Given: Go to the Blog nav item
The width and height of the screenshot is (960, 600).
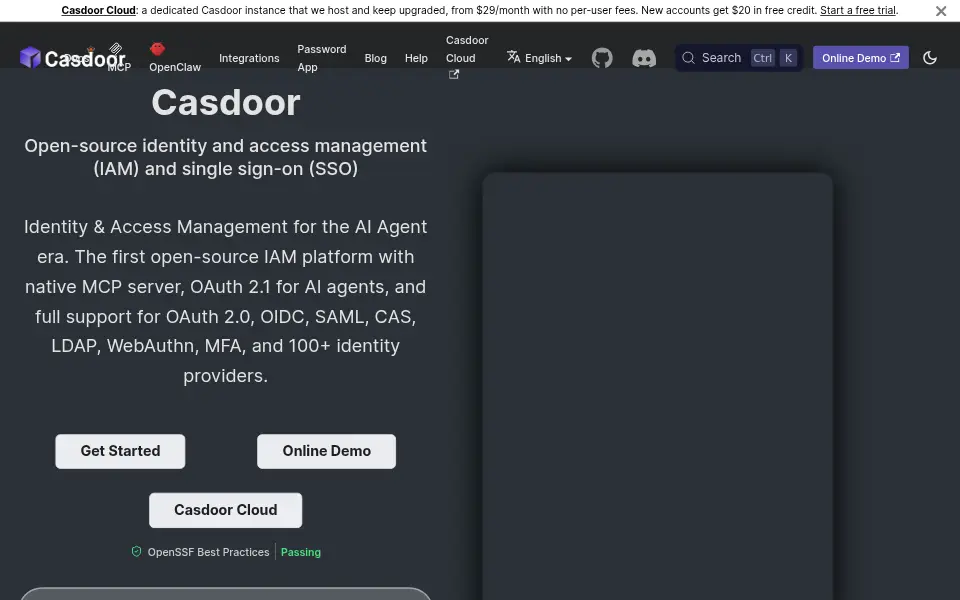Looking at the screenshot, I should click(x=375, y=58).
